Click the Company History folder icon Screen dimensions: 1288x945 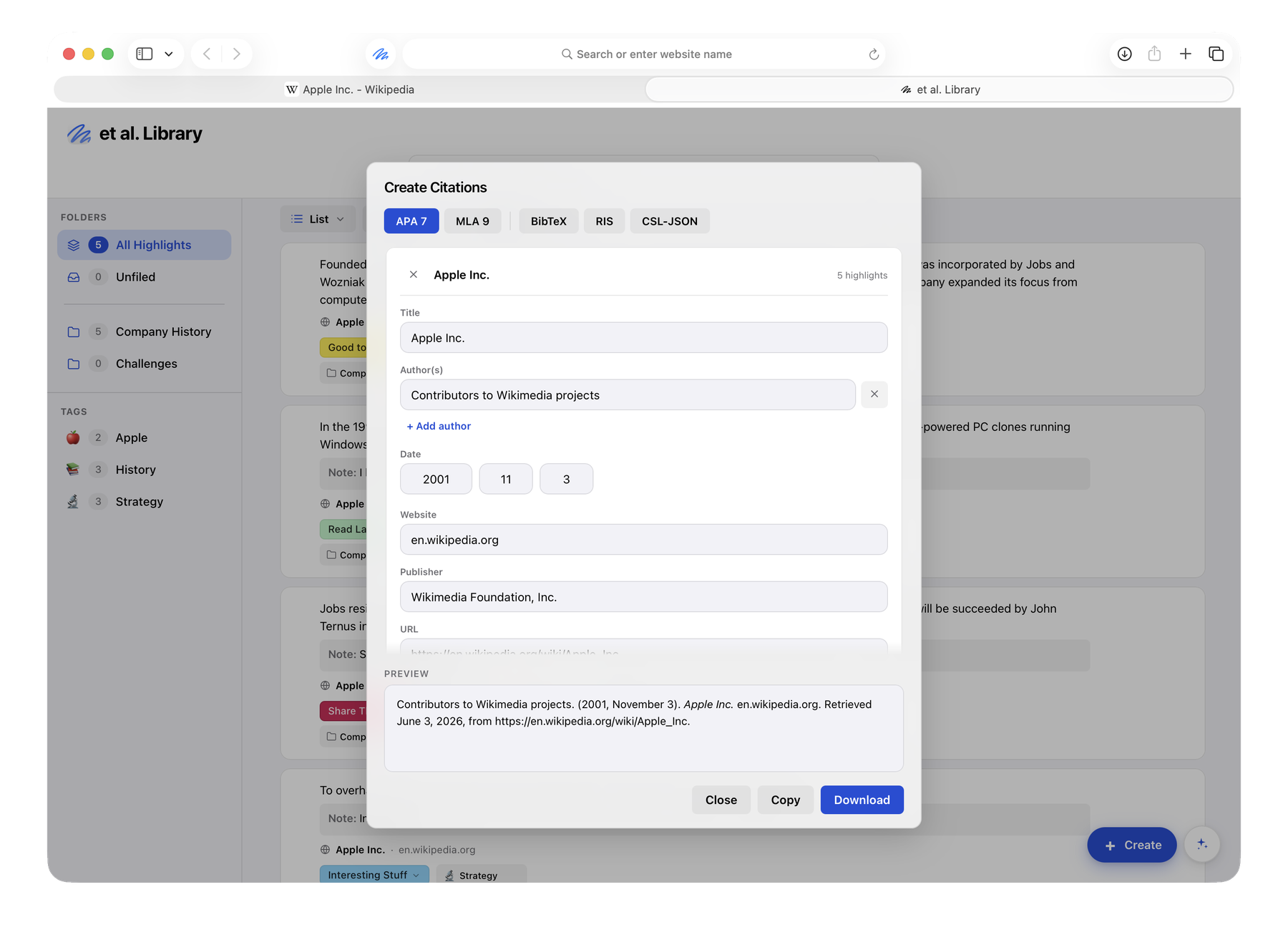click(74, 331)
